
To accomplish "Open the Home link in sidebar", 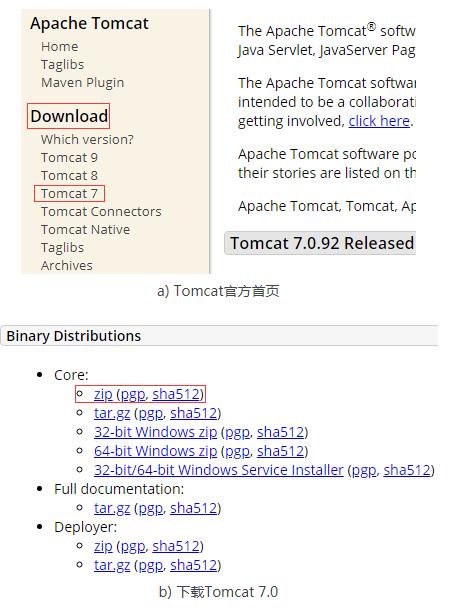I will point(59,47).
